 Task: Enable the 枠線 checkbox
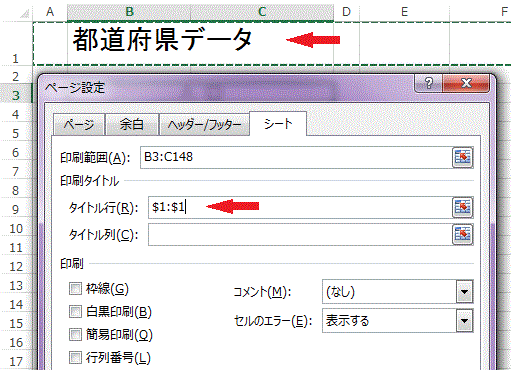click(x=75, y=289)
